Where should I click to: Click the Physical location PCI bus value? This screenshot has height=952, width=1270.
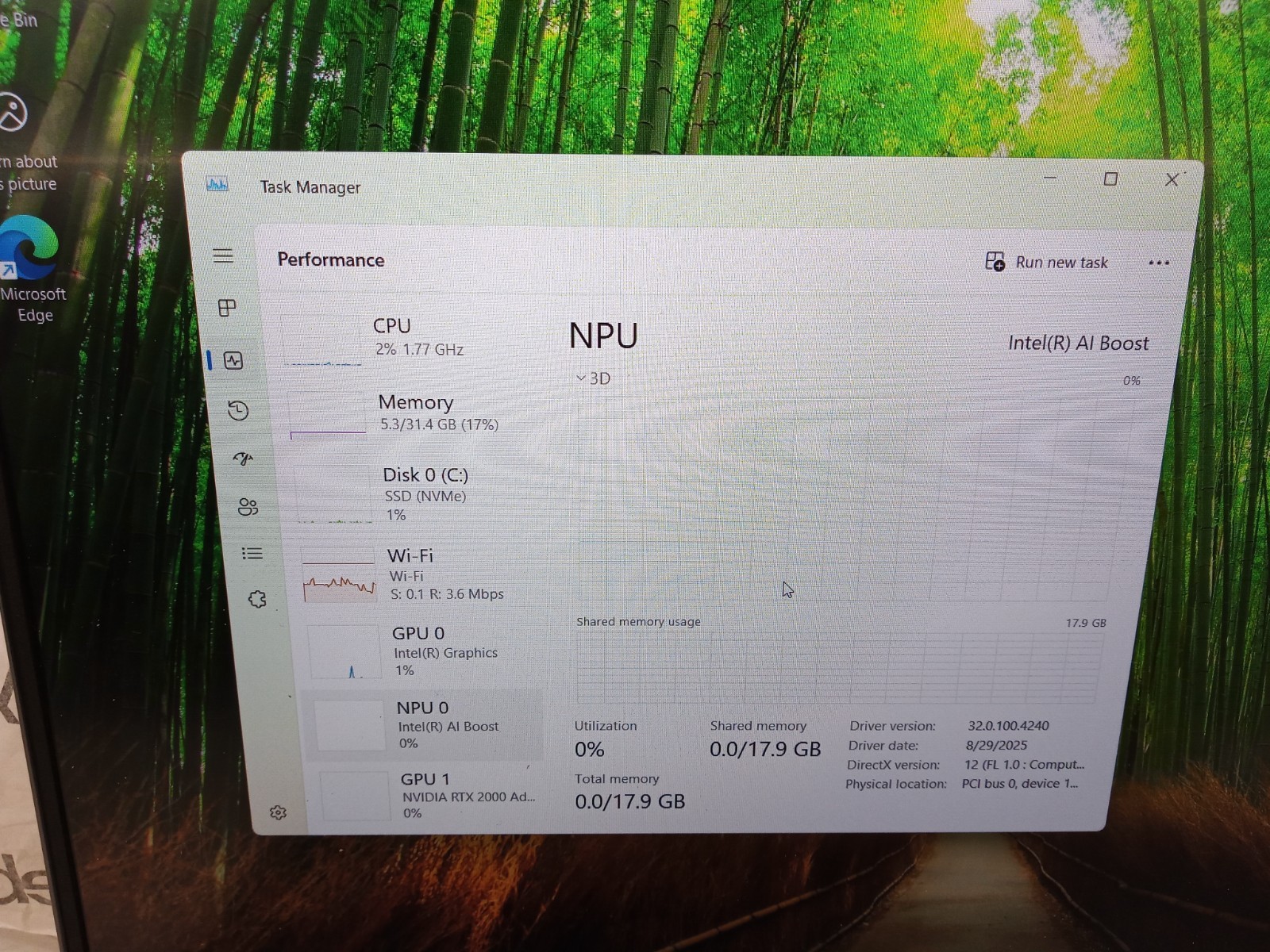[x=1019, y=784]
